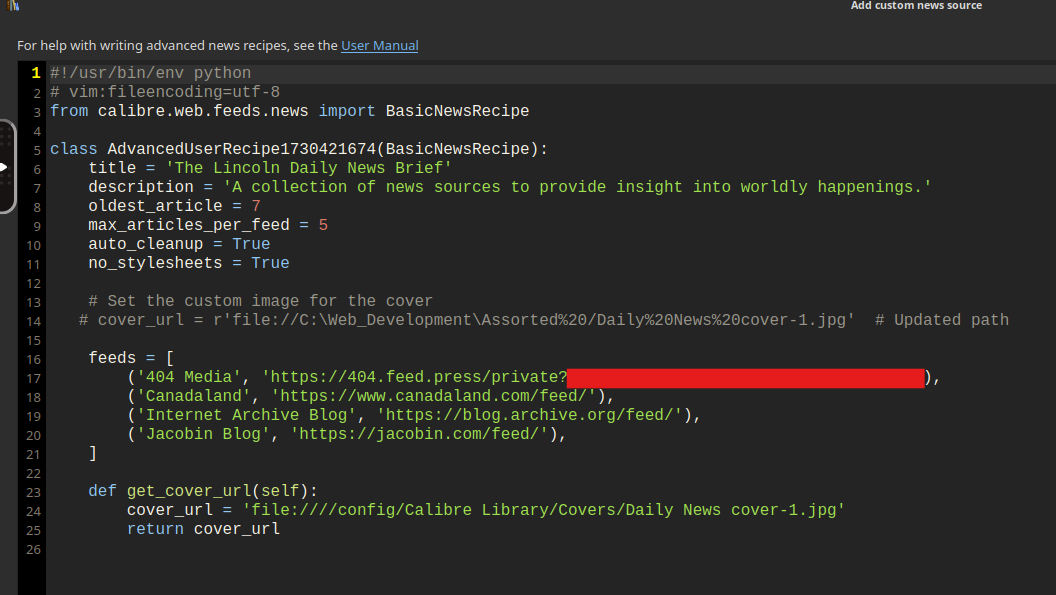Click the title string 'The Lincoln Daily News Brief'
The width and height of the screenshot is (1056, 595).
pyautogui.click(x=308, y=168)
